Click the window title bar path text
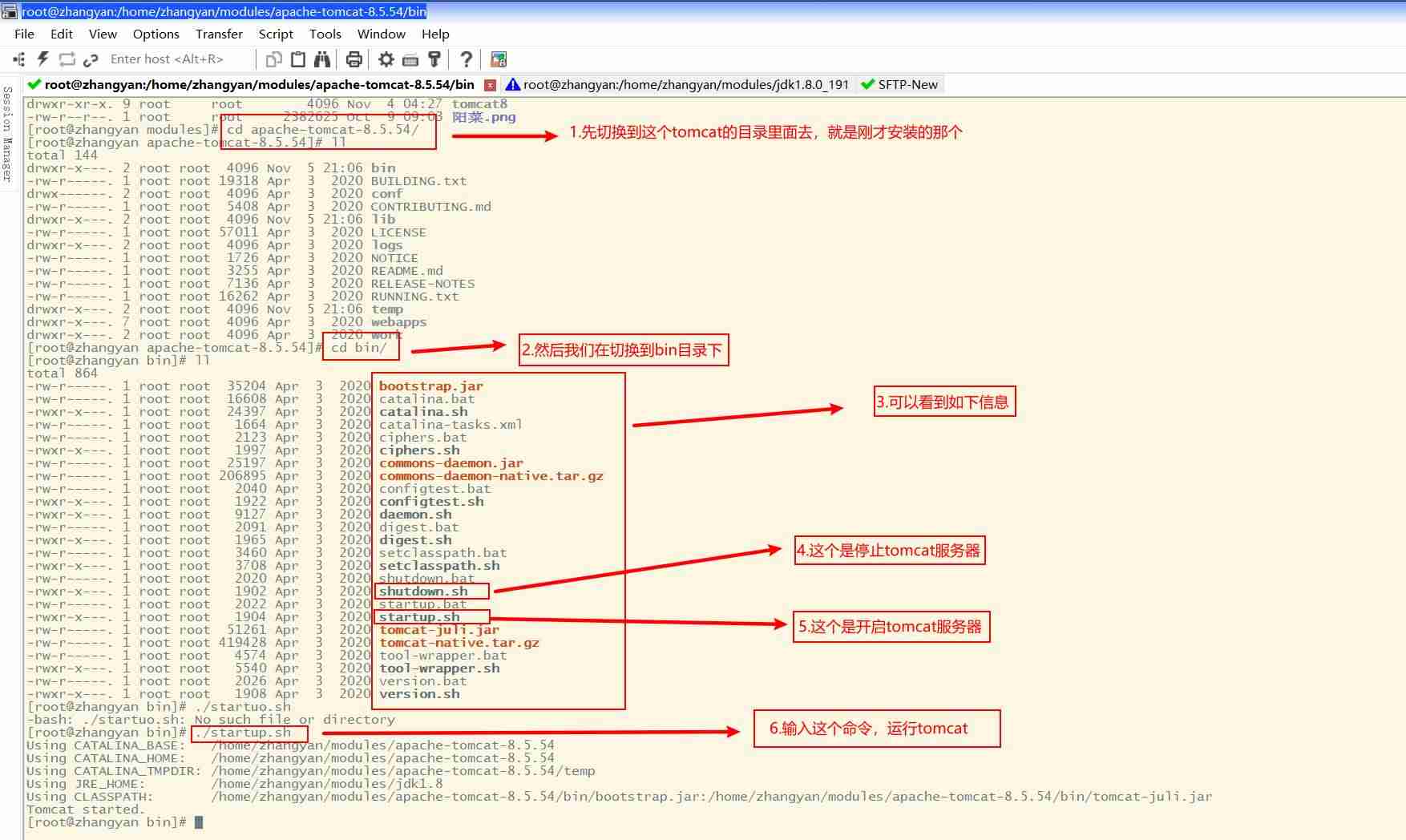The height and width of the screenshot is (840, 1406). [x=224, y=11]
